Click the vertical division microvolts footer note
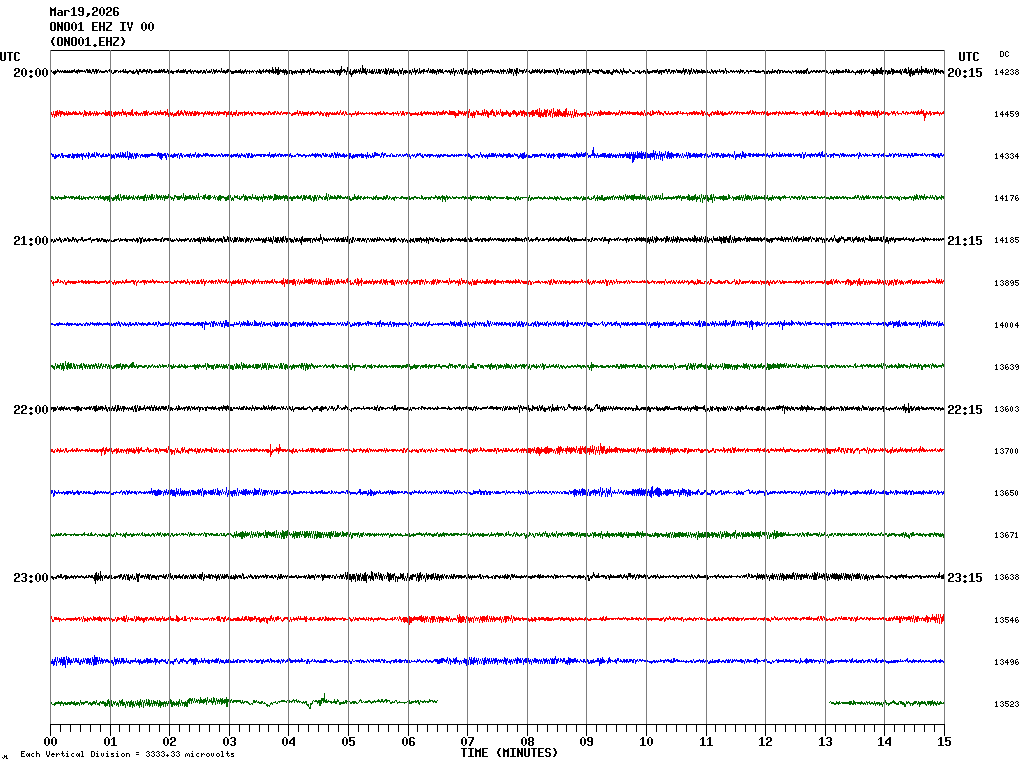Image resolution: width=1024 pixels, height=768 pixels. coord(127,754)
